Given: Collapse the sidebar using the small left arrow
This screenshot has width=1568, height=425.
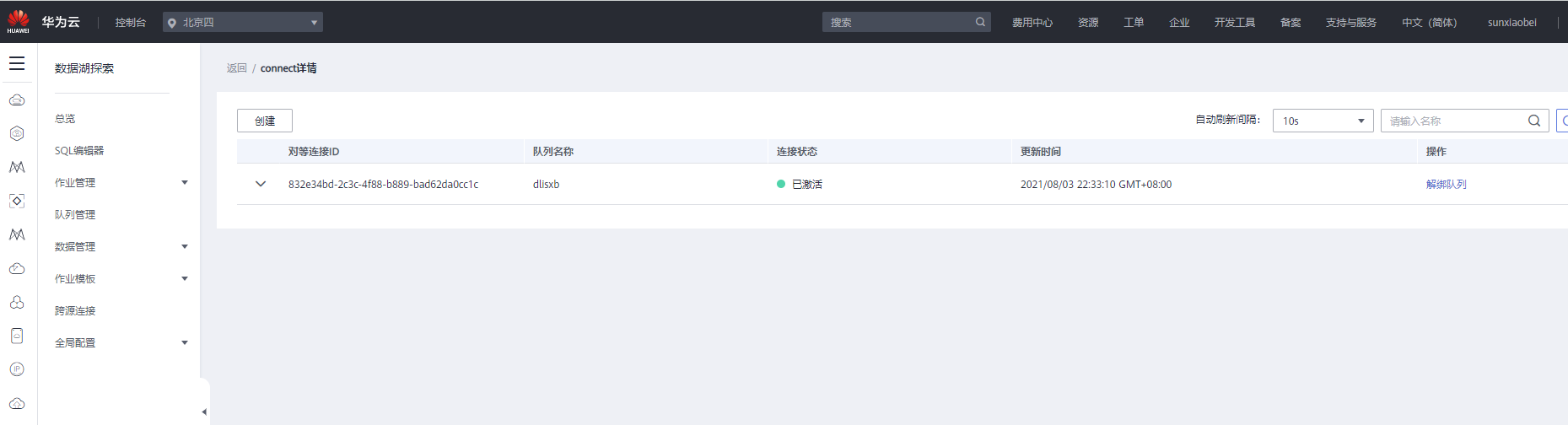Looking at the screenshot, I should click(204, 412).
